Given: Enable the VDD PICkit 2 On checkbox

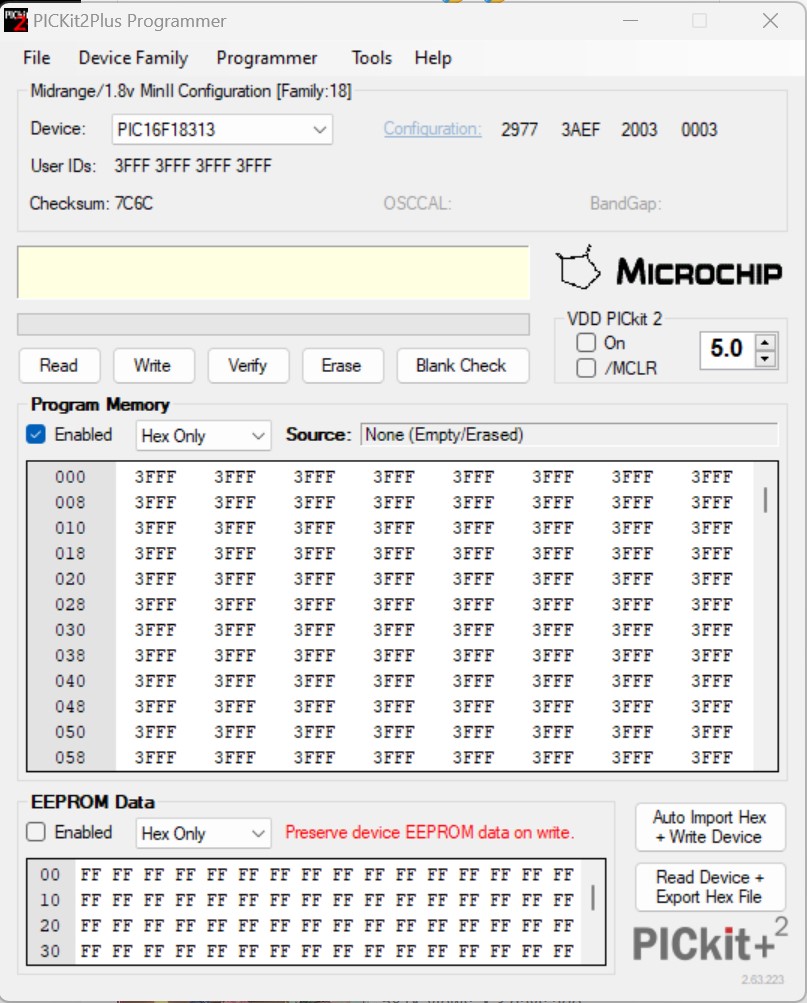Looking at the screenshot, I should 586,343.
